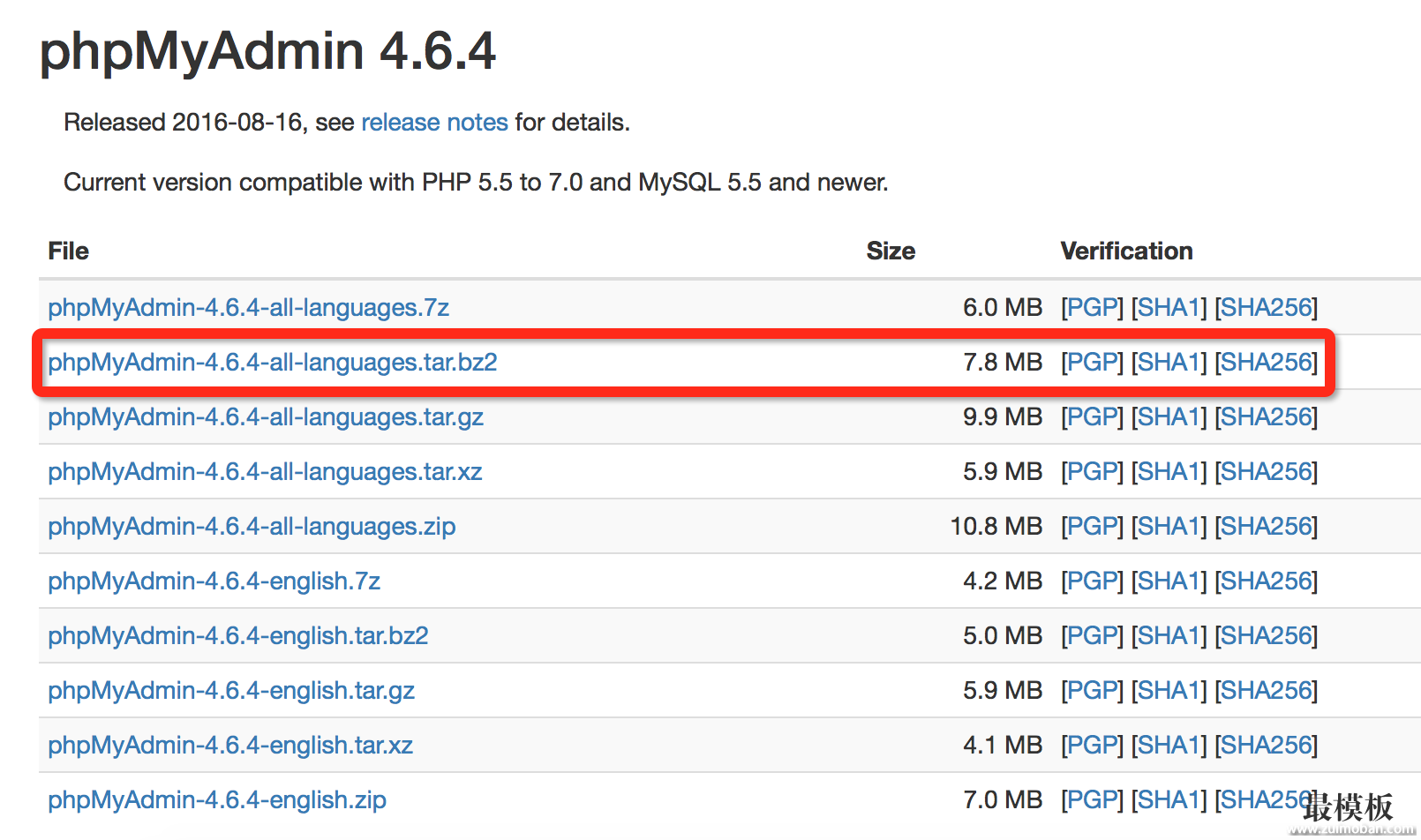Download phpMyAdmin-4.6.4-all-languages.tar.bz2
The height and width of the screenshot is (840, 1421).
(x=273, y=362)
